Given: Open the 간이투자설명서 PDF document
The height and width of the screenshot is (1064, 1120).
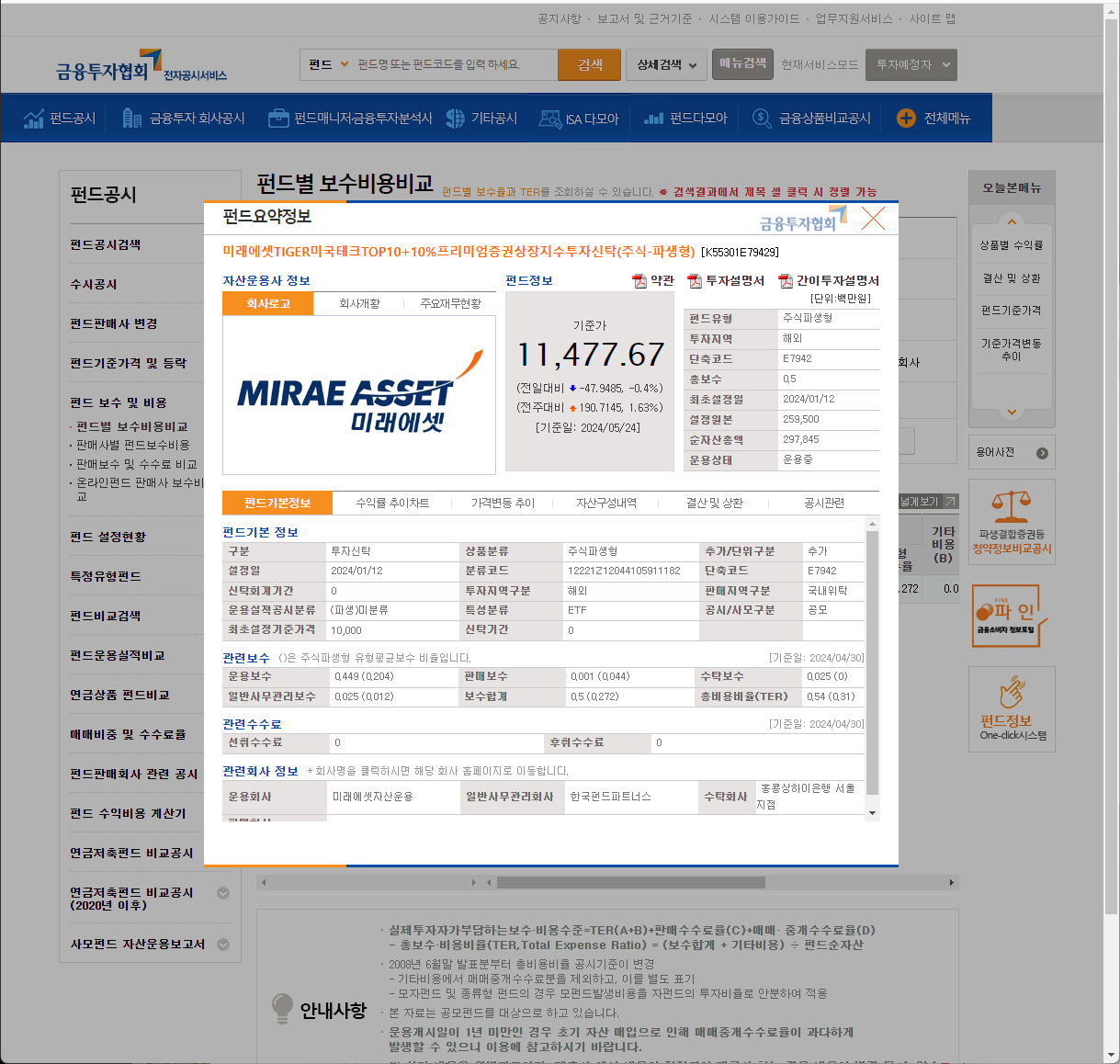Looking at the screenshot, I should coord(829,281).
